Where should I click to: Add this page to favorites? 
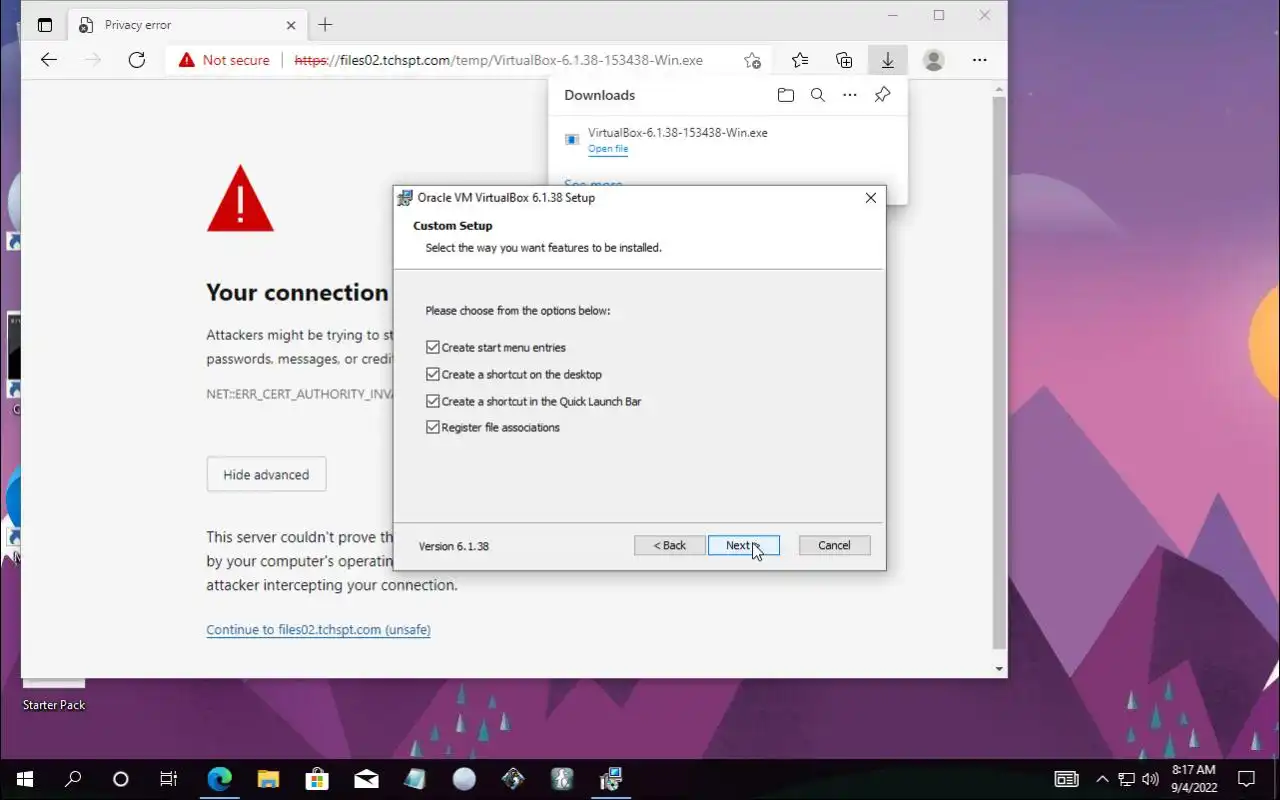tap(752, 60)
